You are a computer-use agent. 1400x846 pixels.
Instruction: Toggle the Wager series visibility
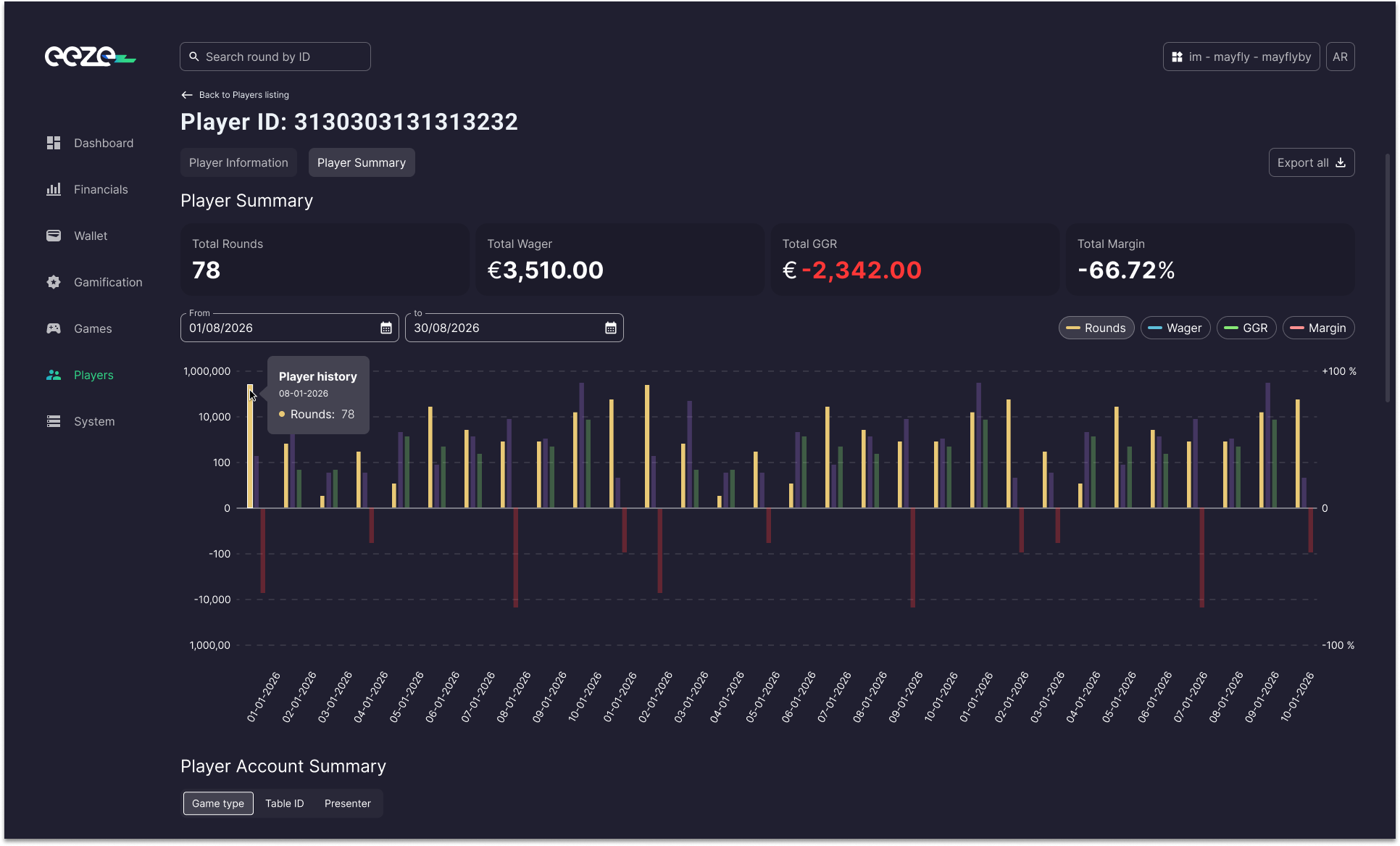1175,328
